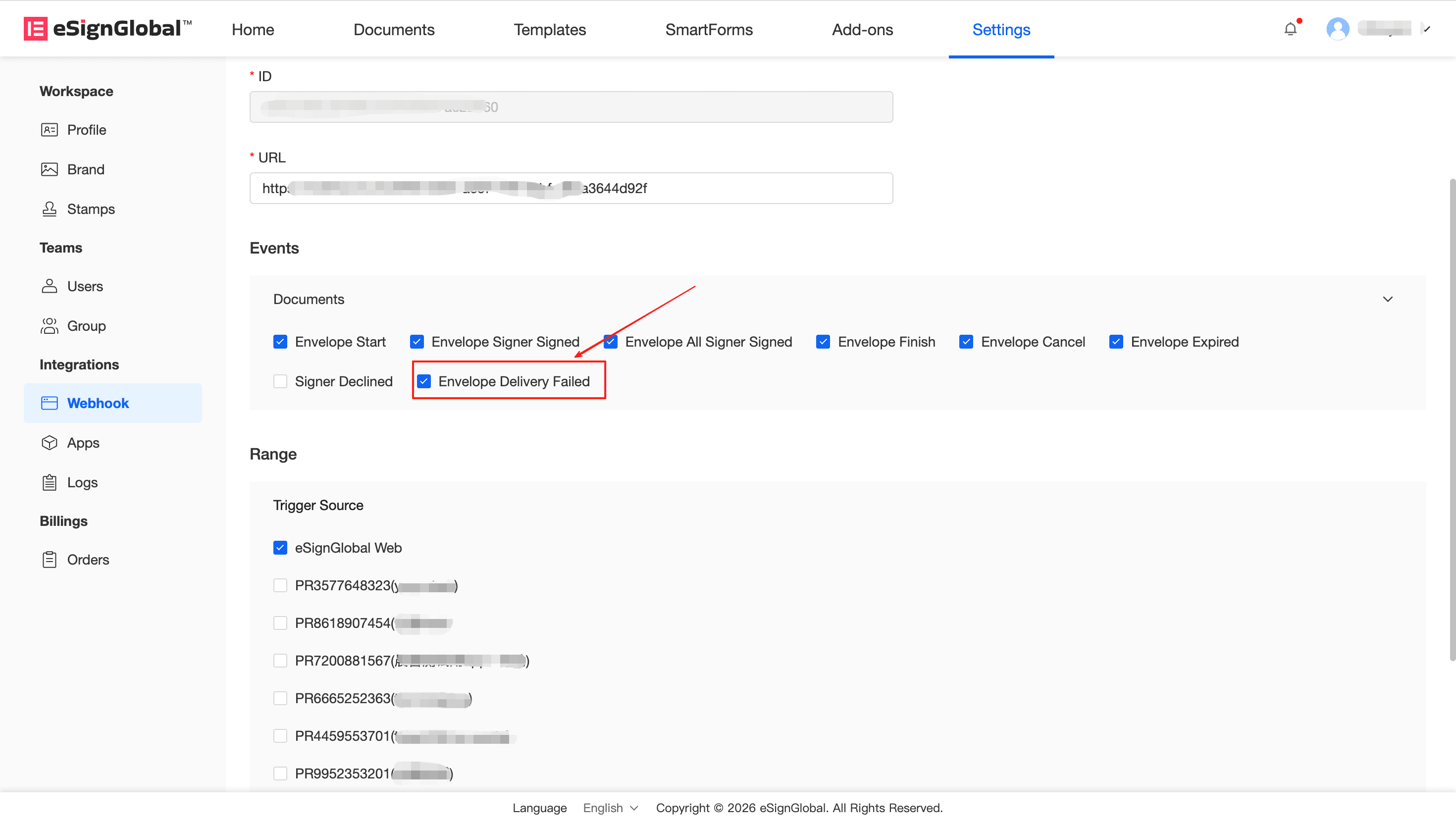Viewport: 1456px width, 824px height.
Task: Check the PR3577648323 trigger source
Action: pos(280,585)
